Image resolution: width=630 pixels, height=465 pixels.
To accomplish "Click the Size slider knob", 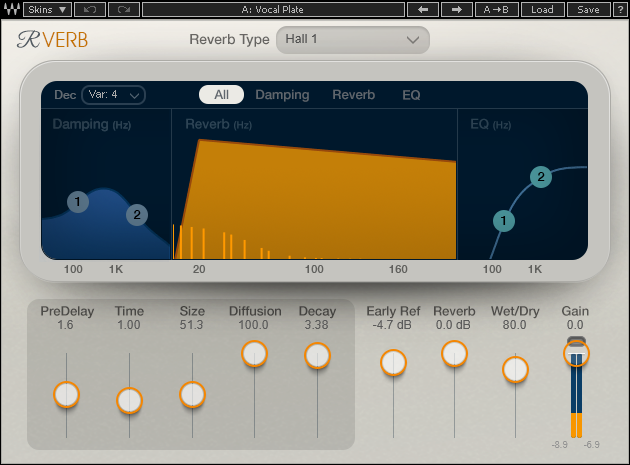I will tap(192, 395).
